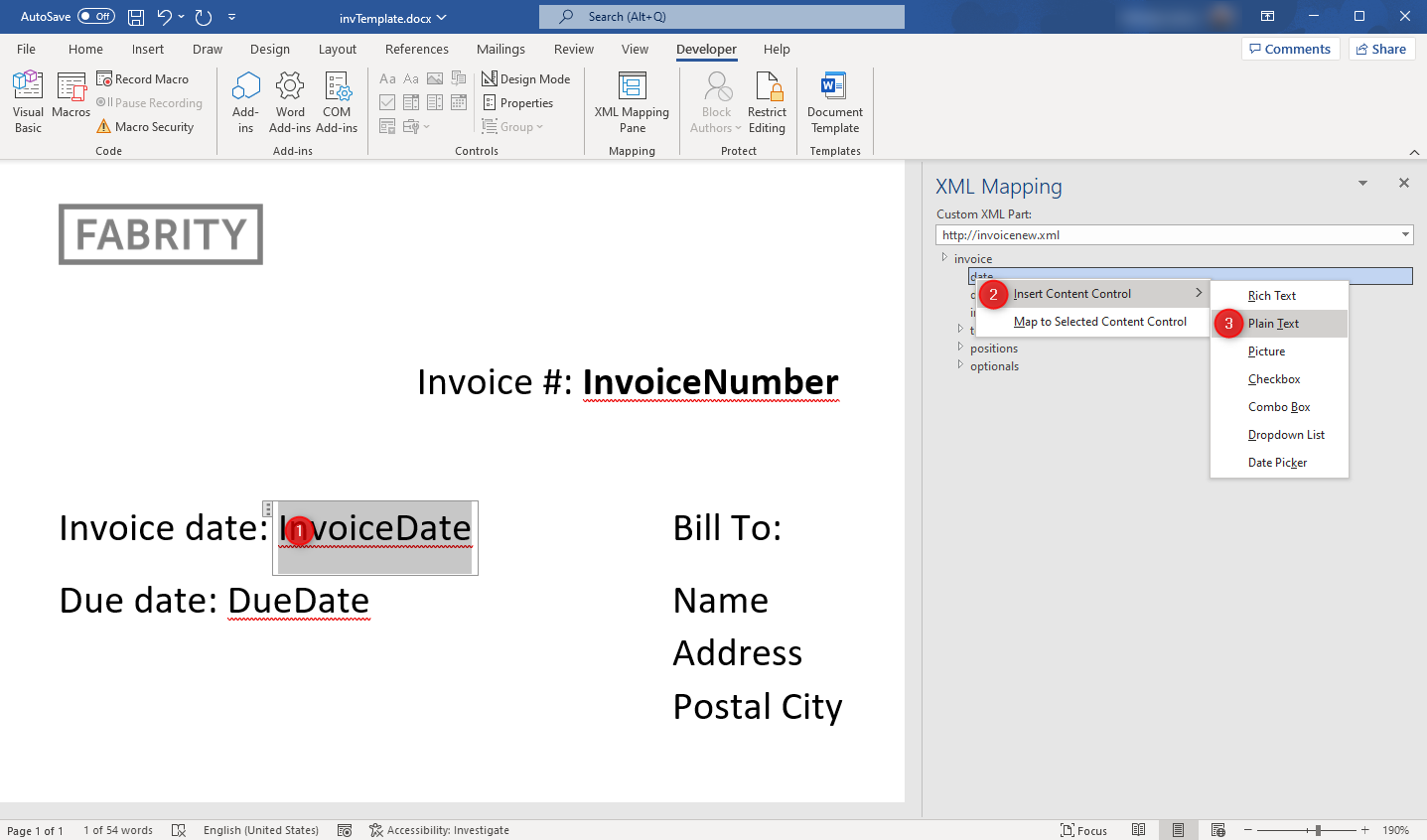The image size is (1427, 840).
Task: Insert Plain Text content control from ribbon
Action: point(411,78)
